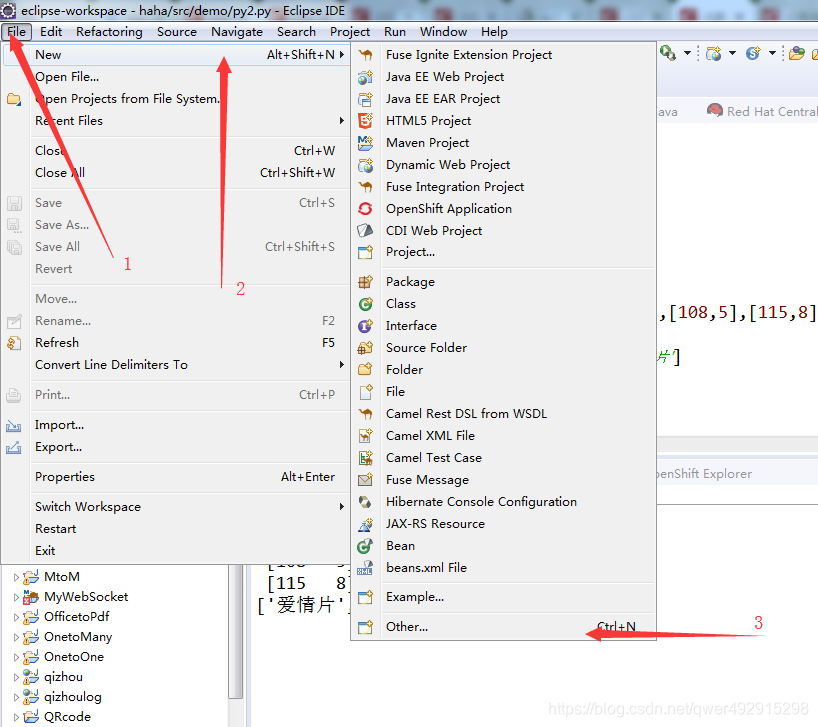Click the green Class icon
Viewport: 818px width, 727px height.
tap(365, 304)
